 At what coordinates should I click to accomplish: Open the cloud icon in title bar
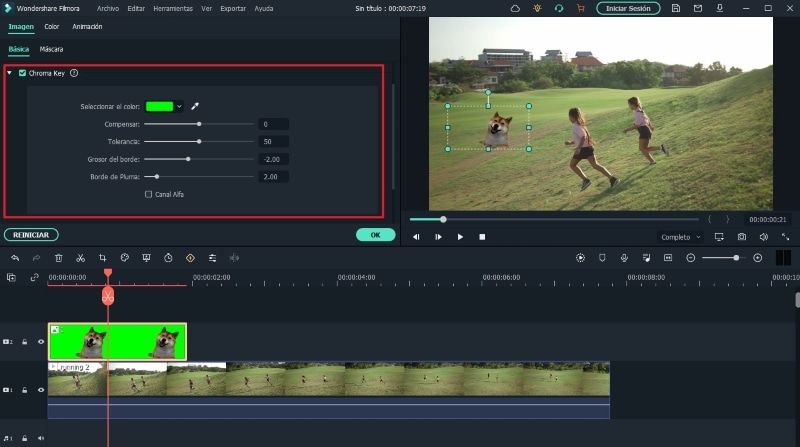point(515,8)
